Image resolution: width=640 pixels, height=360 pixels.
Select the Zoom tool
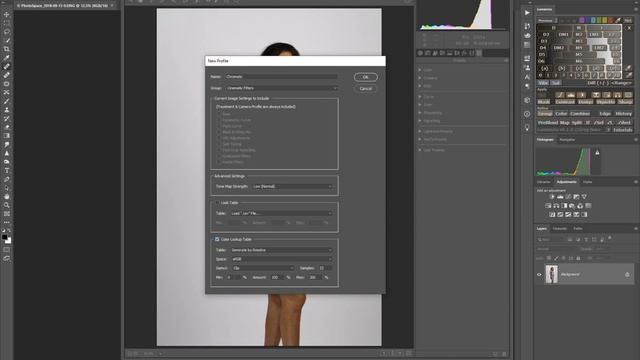click(x=7, y=205)
